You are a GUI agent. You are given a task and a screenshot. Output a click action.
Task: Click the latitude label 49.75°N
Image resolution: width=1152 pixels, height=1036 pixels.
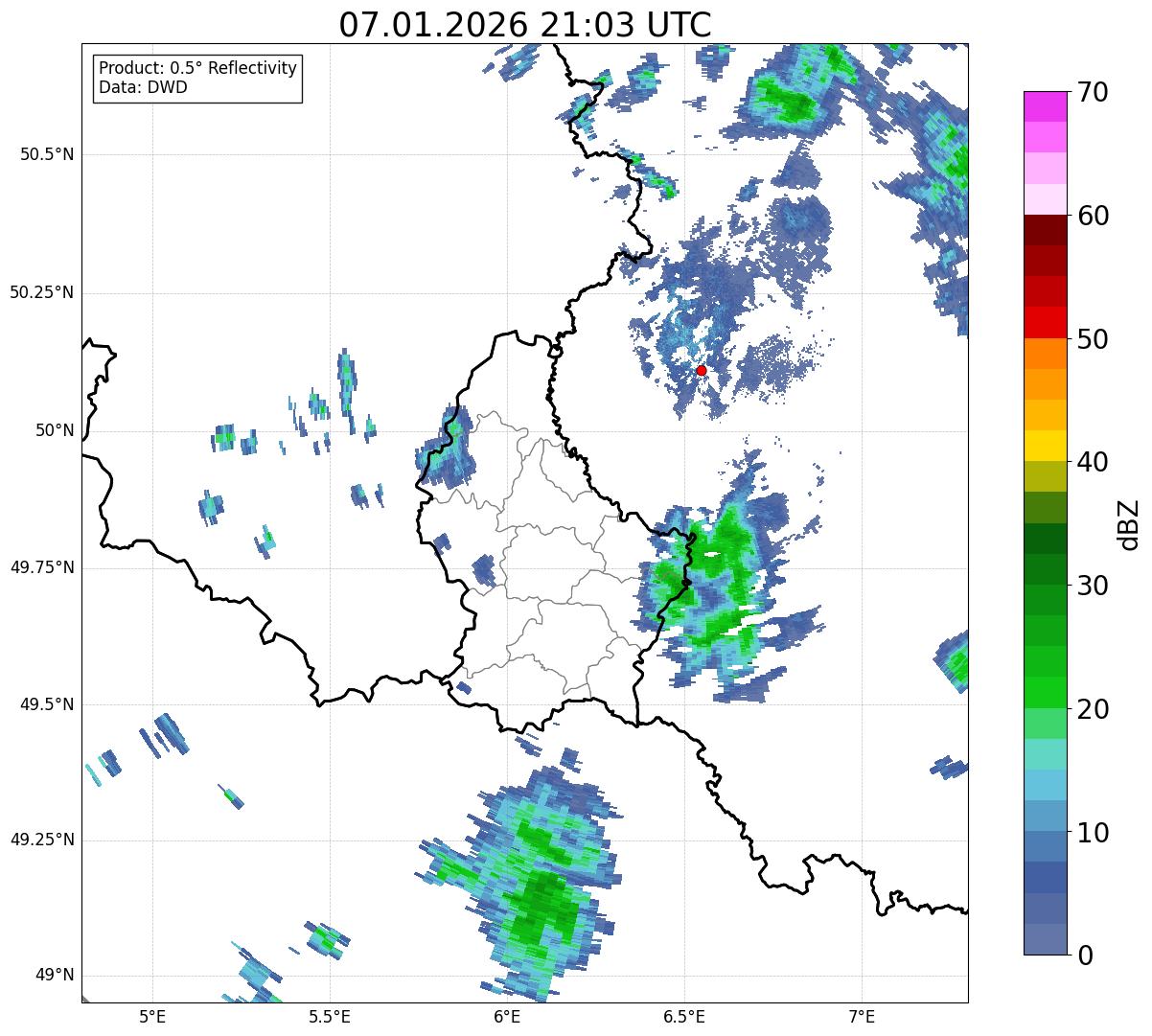[42, 568]
